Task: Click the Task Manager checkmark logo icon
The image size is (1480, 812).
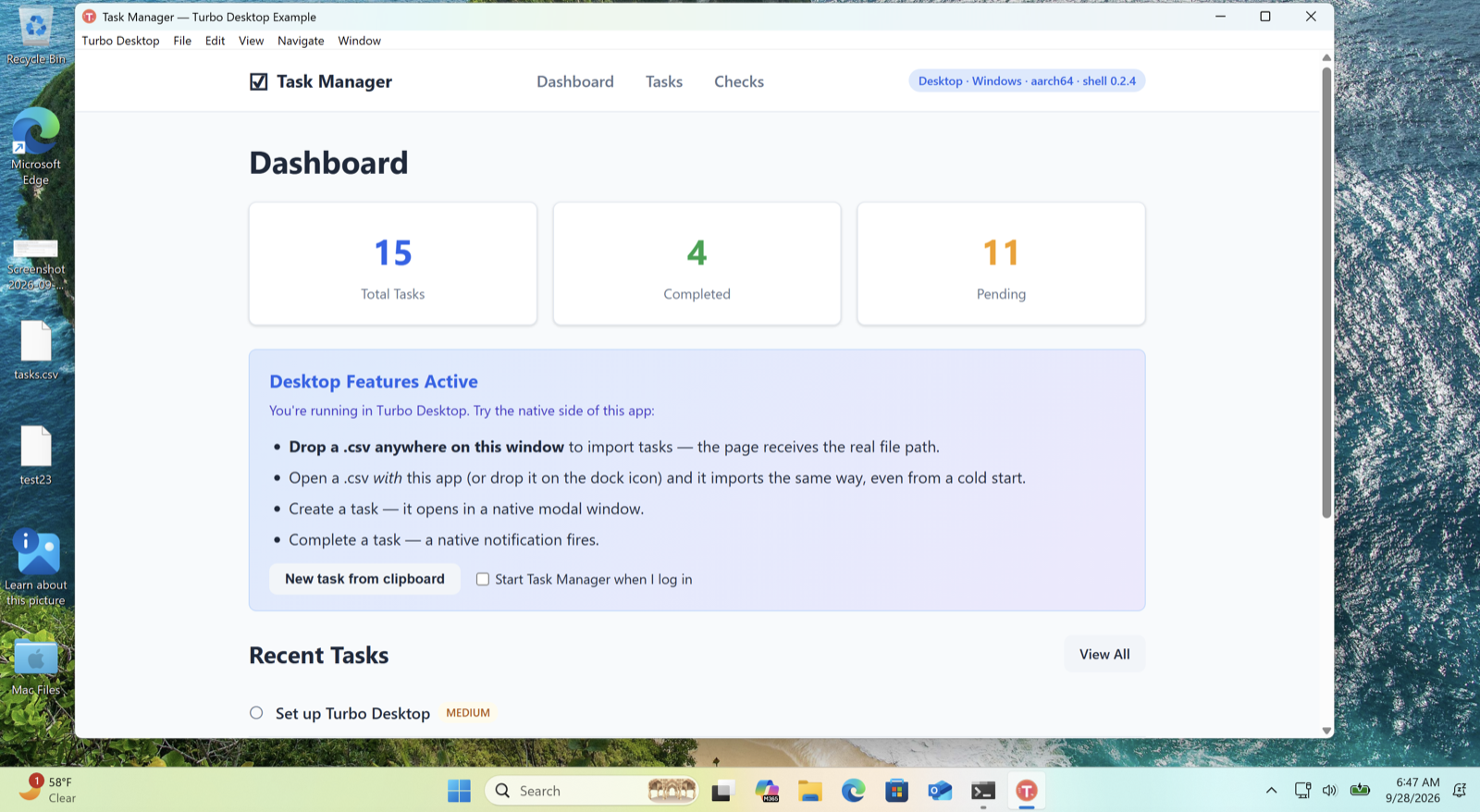Action: click(x=259, y=81)
